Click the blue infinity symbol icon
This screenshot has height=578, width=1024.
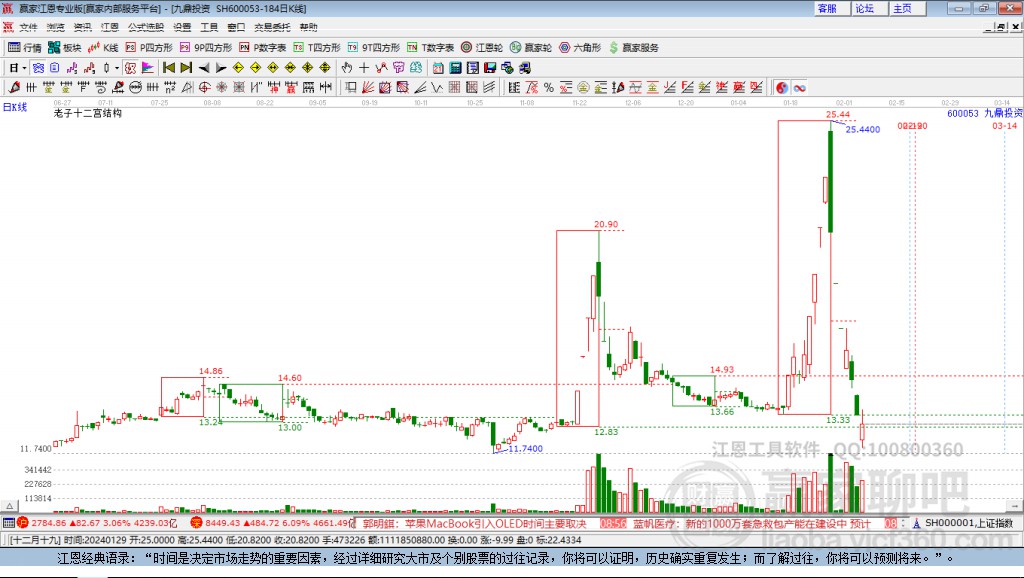pyautogui.click(x=799, y=88)
